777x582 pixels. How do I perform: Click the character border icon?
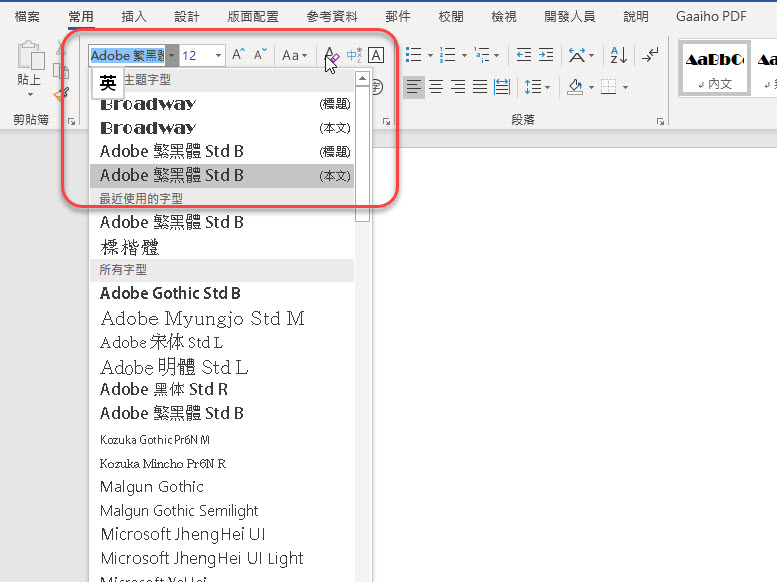click(x=376, y=55)
